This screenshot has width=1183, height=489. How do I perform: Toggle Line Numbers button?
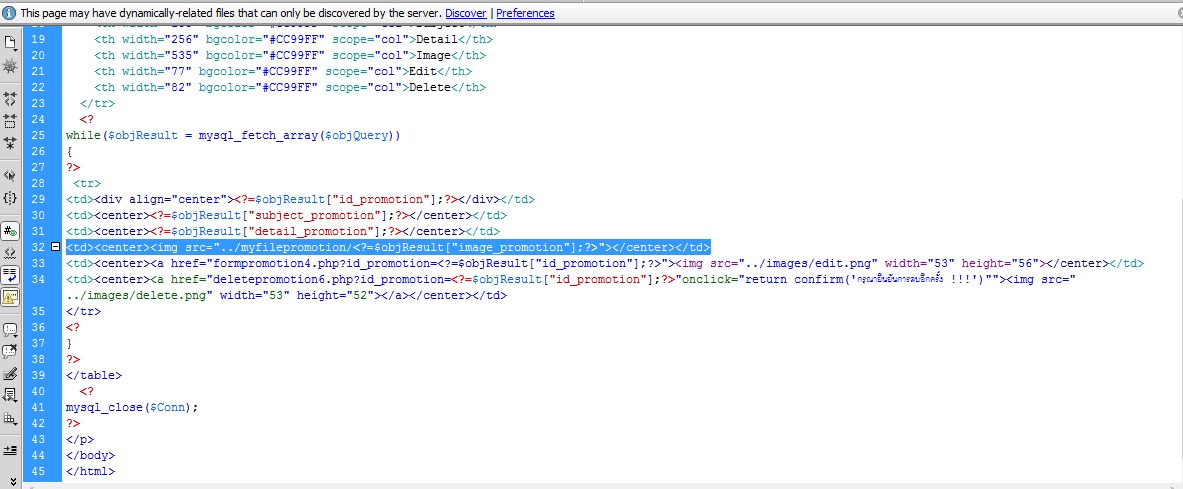[11, 230]
